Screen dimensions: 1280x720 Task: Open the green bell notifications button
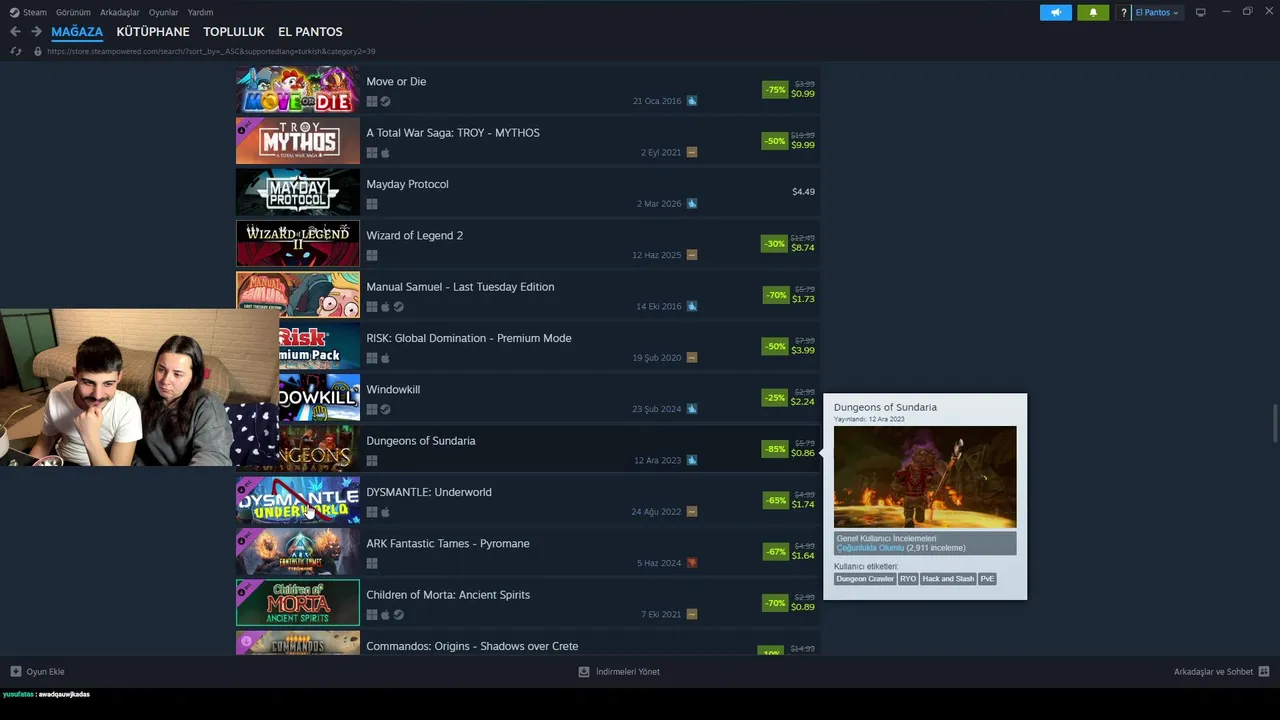pyautogui.click(x=1093, y=13)
